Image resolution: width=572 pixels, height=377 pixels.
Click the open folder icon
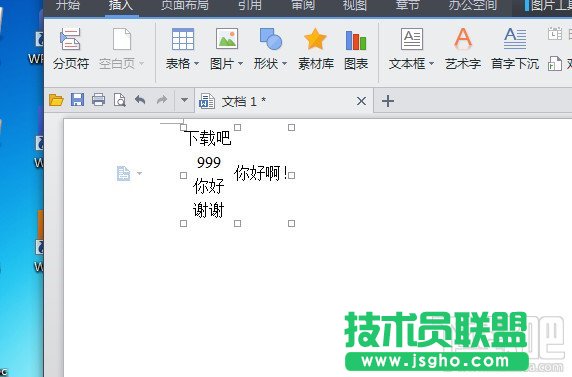point(56,100)
